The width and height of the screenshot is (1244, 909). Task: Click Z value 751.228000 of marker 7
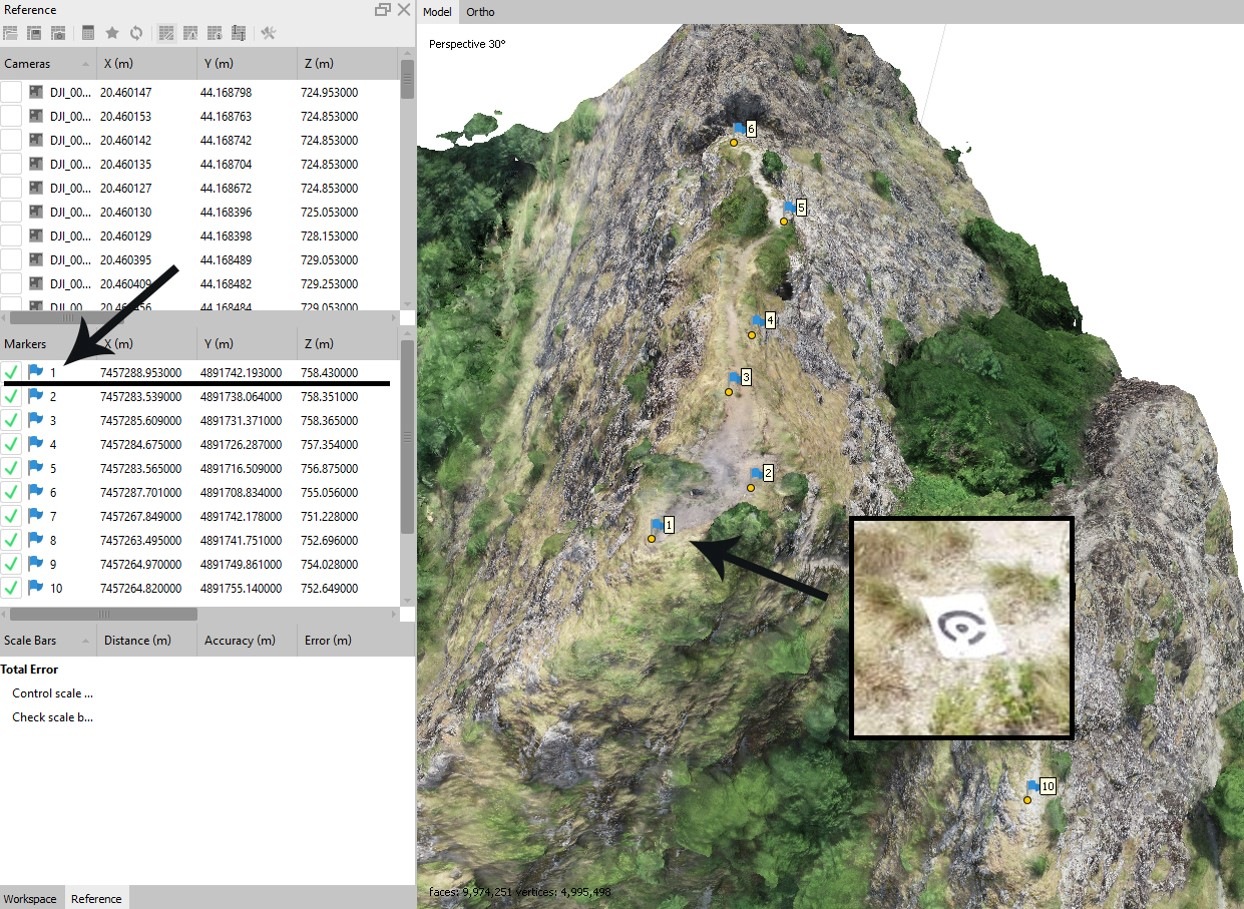[329, 516]
